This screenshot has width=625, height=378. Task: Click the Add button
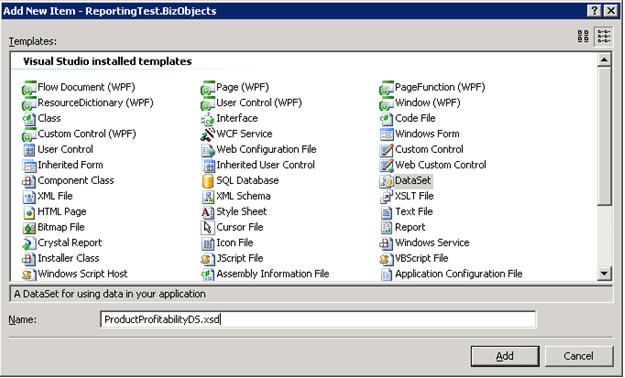505,356
